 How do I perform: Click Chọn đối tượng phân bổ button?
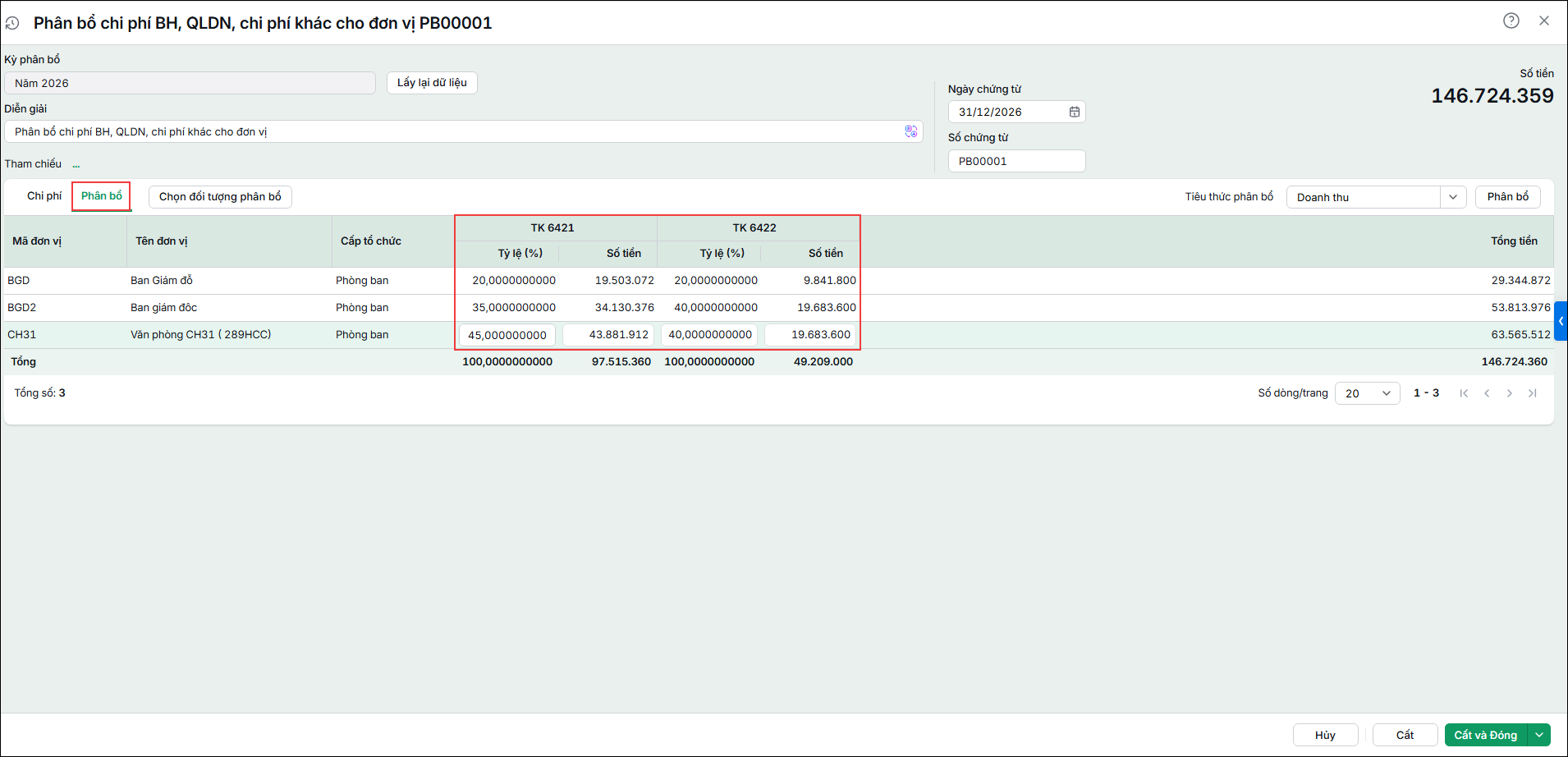click(x=220, y=197)
